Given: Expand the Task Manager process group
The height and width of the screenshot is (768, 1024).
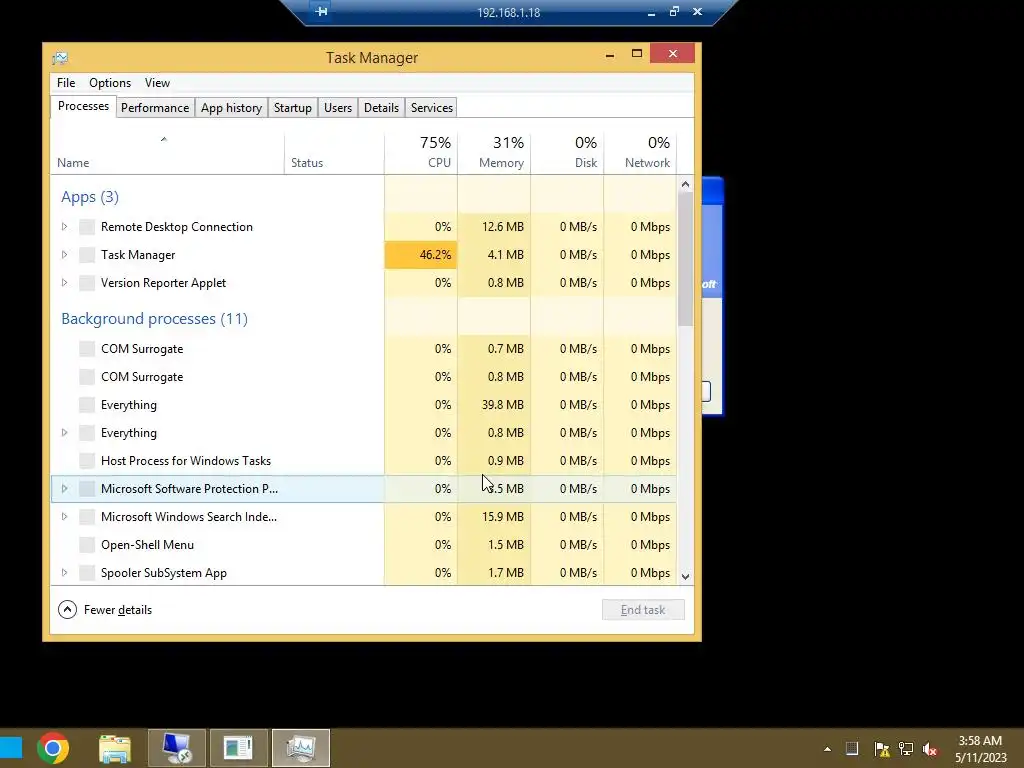Looking at the screenshot, I should click(x=64, y=255).
